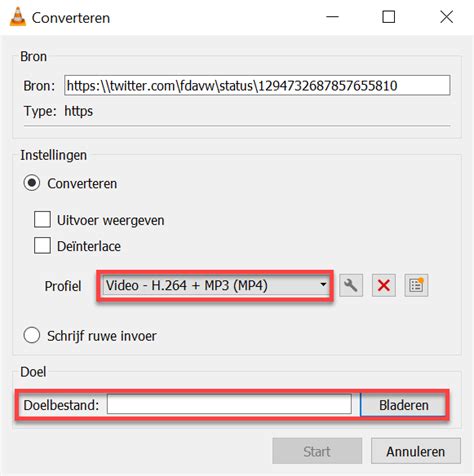474x476 pixels.
Task: Focus the Doelbestand text field
Action: [229, 404]
